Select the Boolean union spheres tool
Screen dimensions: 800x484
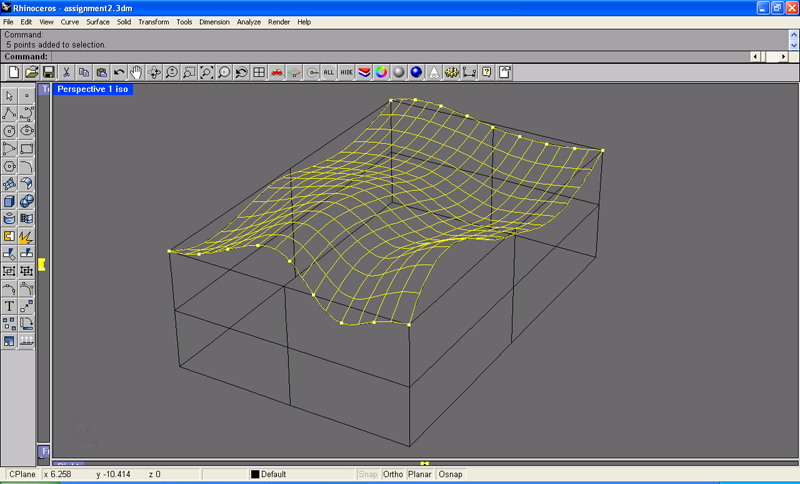coord(27,201)
